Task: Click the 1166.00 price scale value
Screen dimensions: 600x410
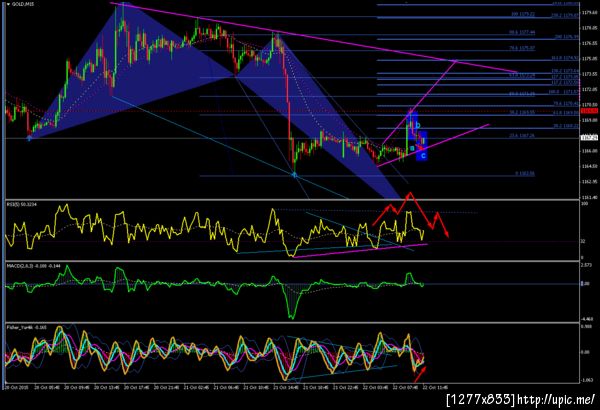Action: click(589, 151)
